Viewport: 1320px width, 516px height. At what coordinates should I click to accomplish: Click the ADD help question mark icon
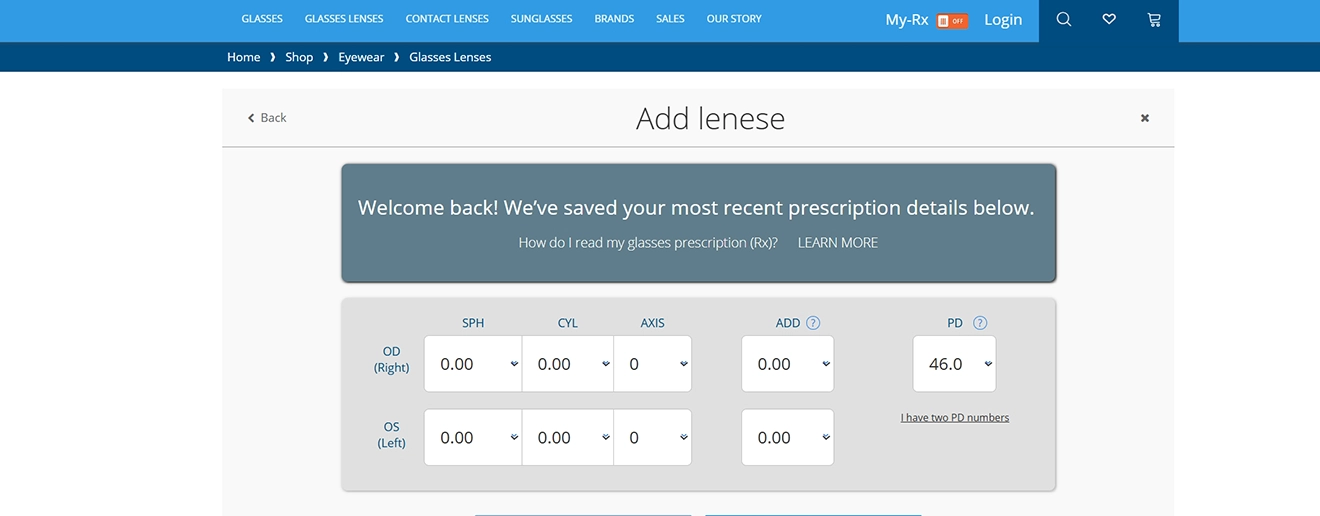(x=813, y=323)
